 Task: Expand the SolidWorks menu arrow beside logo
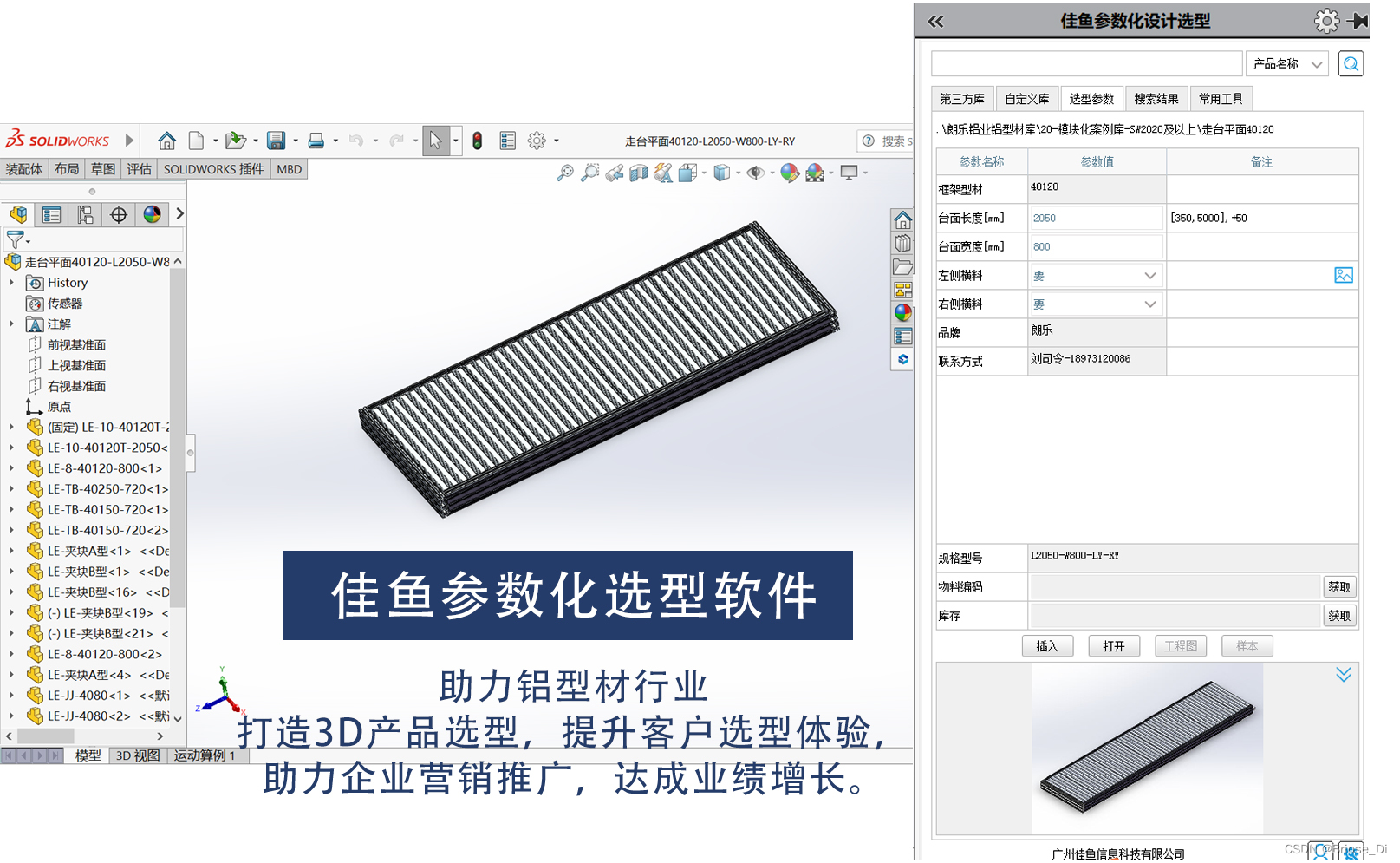tap(129, 141)
